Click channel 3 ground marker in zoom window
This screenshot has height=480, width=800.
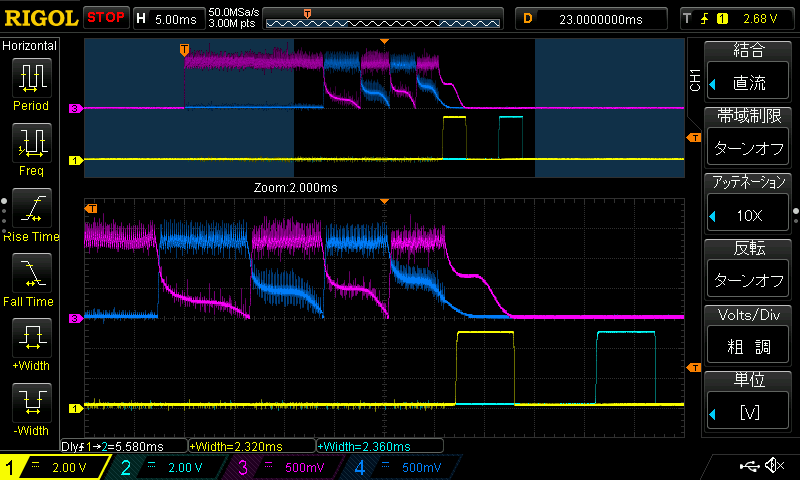tap(76, 318)
